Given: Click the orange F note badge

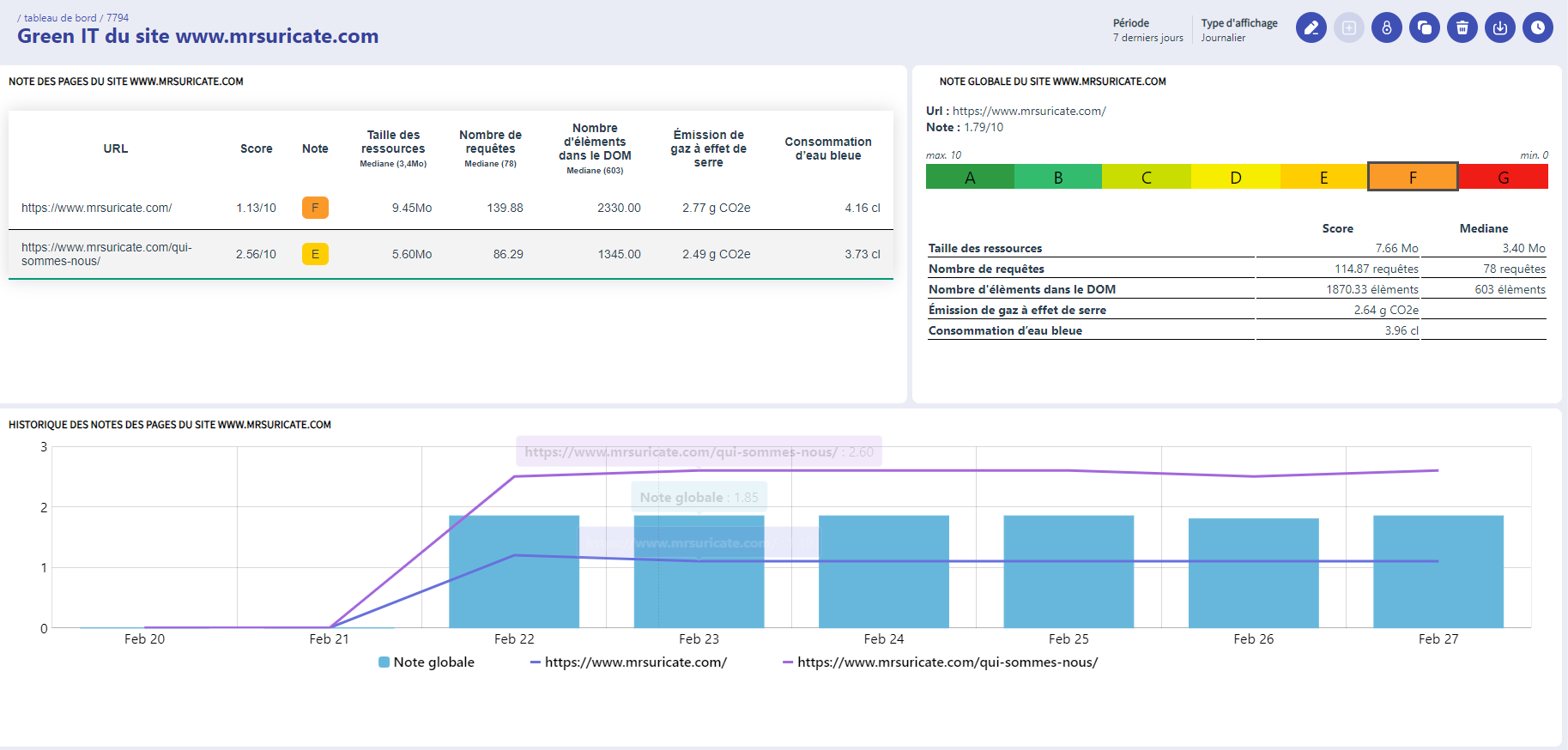Looking at the screenshot, I should click(315, 208).
